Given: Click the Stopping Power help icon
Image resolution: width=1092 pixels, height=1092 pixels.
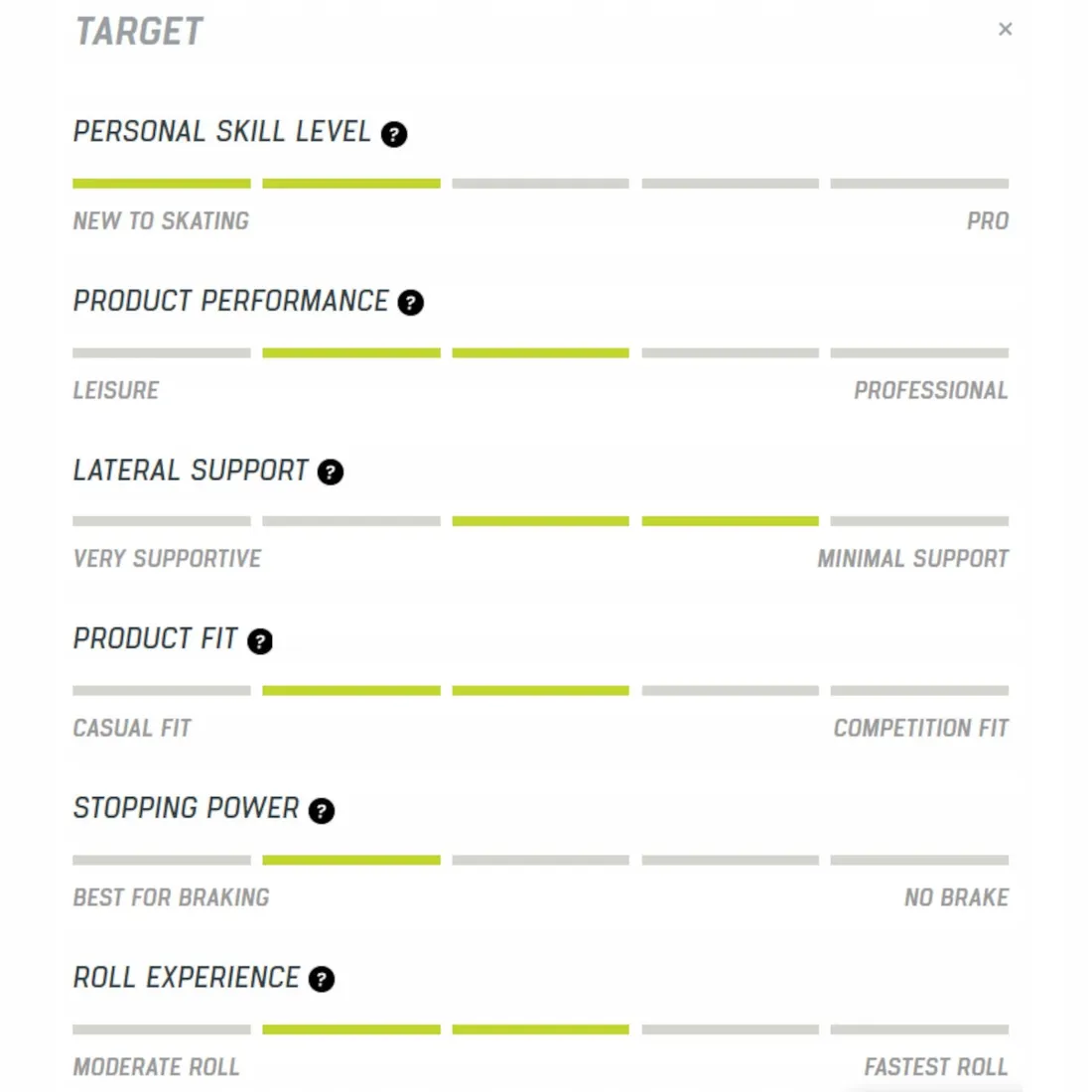Looking at the screenshot, I should 322,811.
